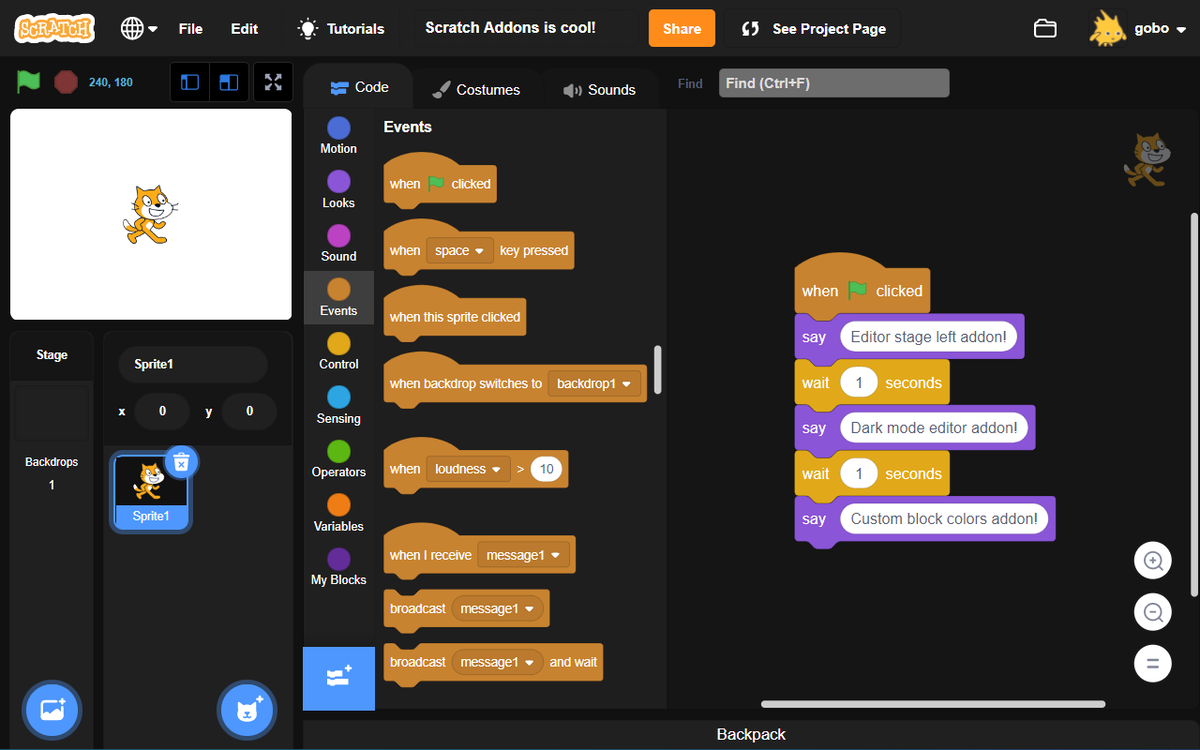The image size is (1200, 750).
Task: Click the cat sprite on stage
Action: [149, 214]
